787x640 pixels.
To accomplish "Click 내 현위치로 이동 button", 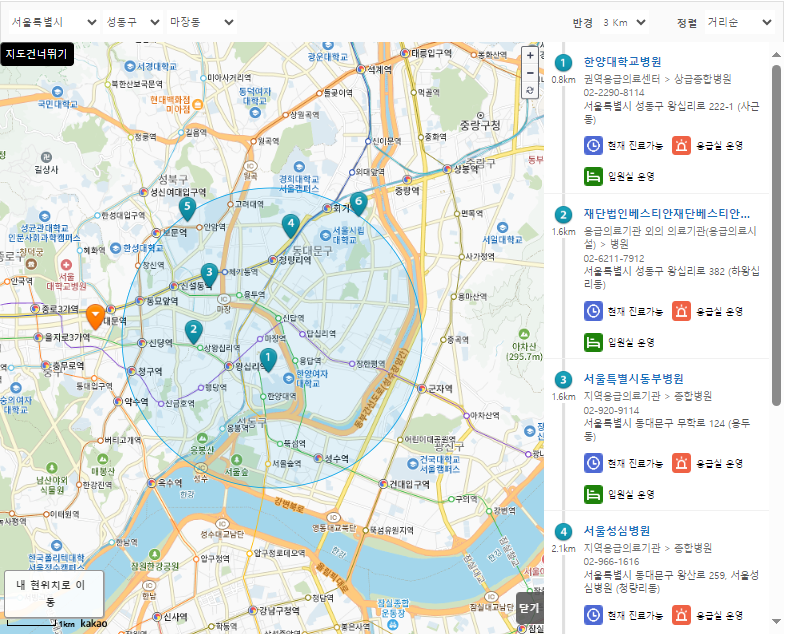I will point(54,593).
